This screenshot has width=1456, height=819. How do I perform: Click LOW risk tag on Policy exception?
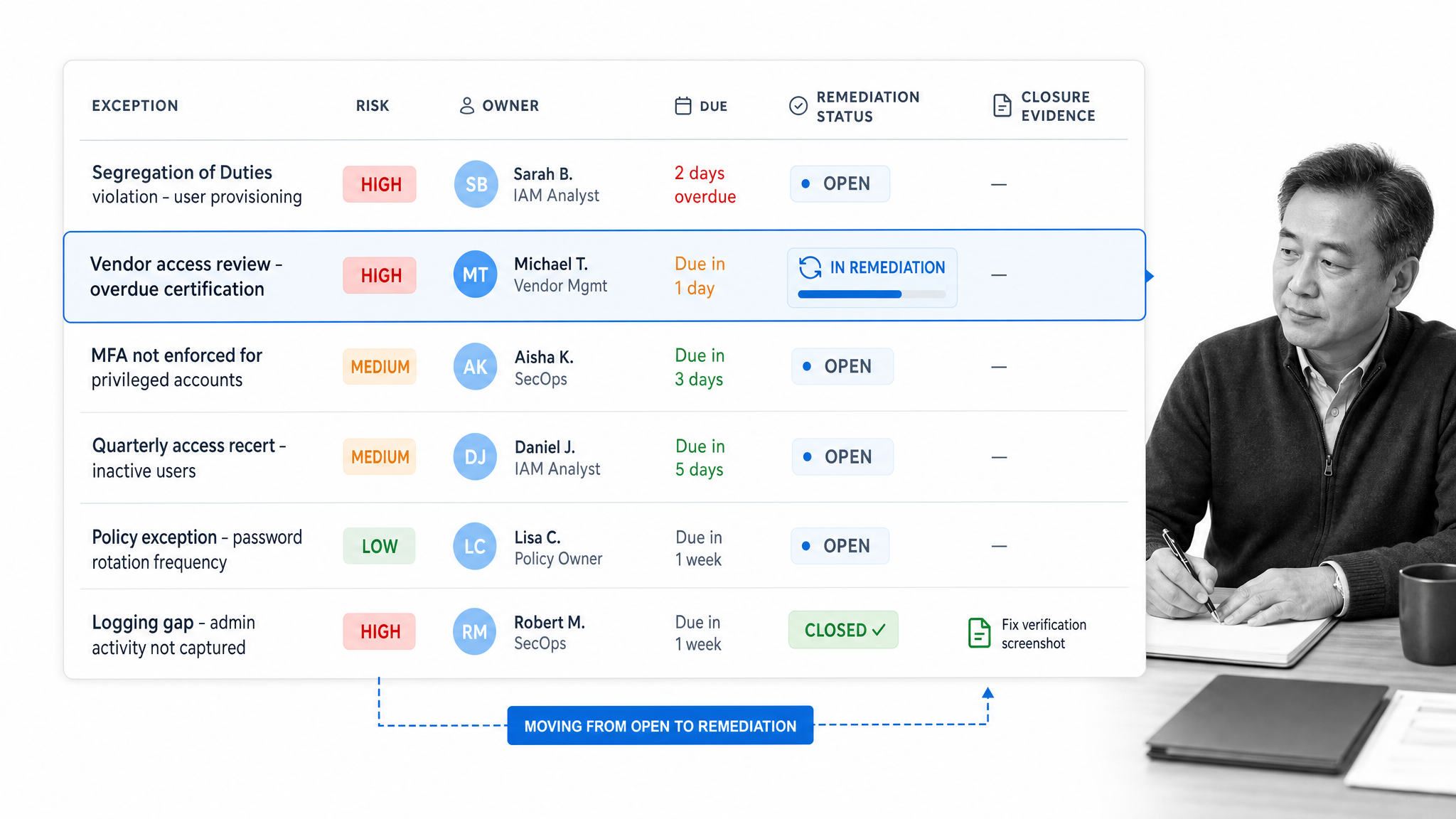(x=379, y=546)
